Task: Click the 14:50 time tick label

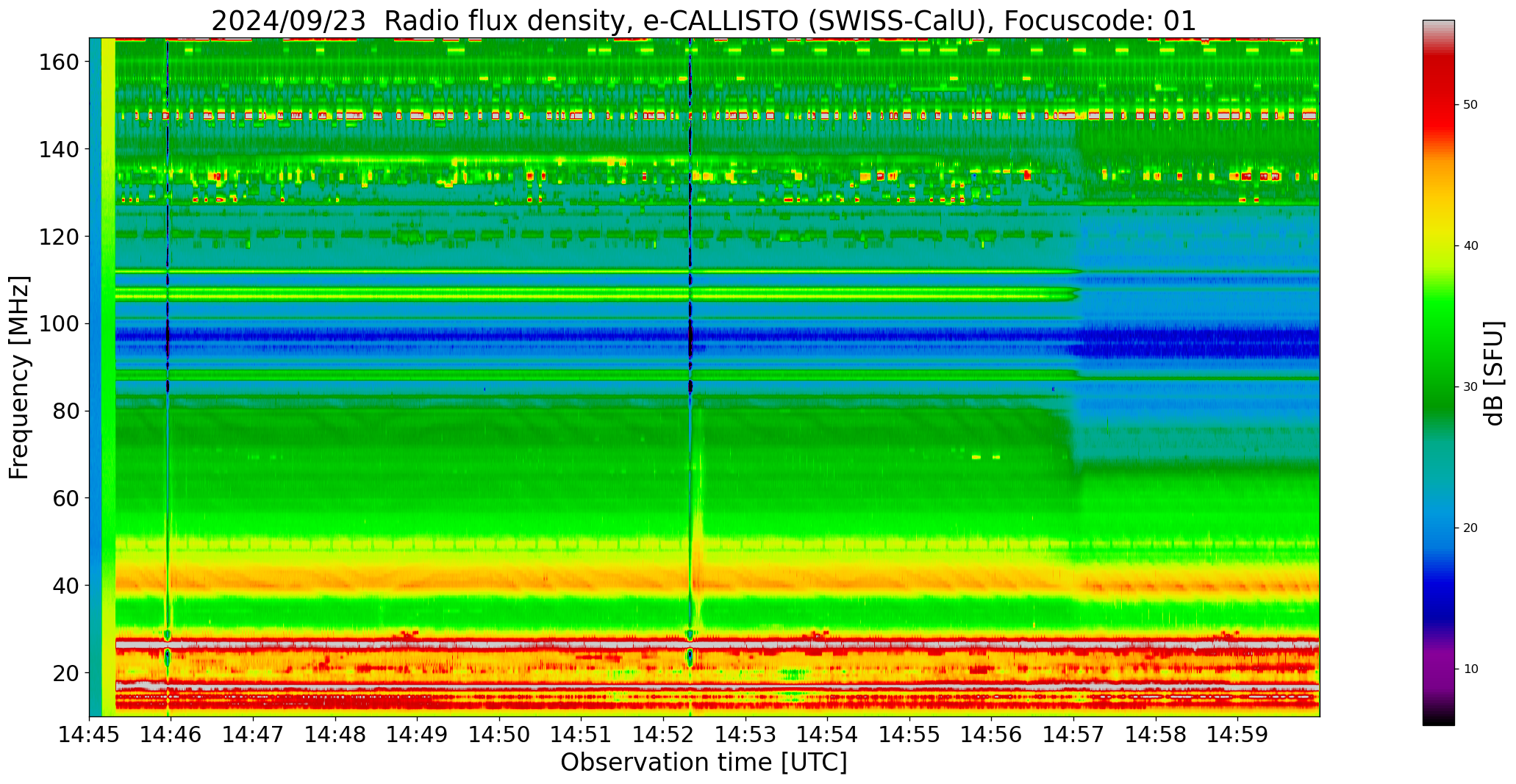Action: (x=499, y=734)
